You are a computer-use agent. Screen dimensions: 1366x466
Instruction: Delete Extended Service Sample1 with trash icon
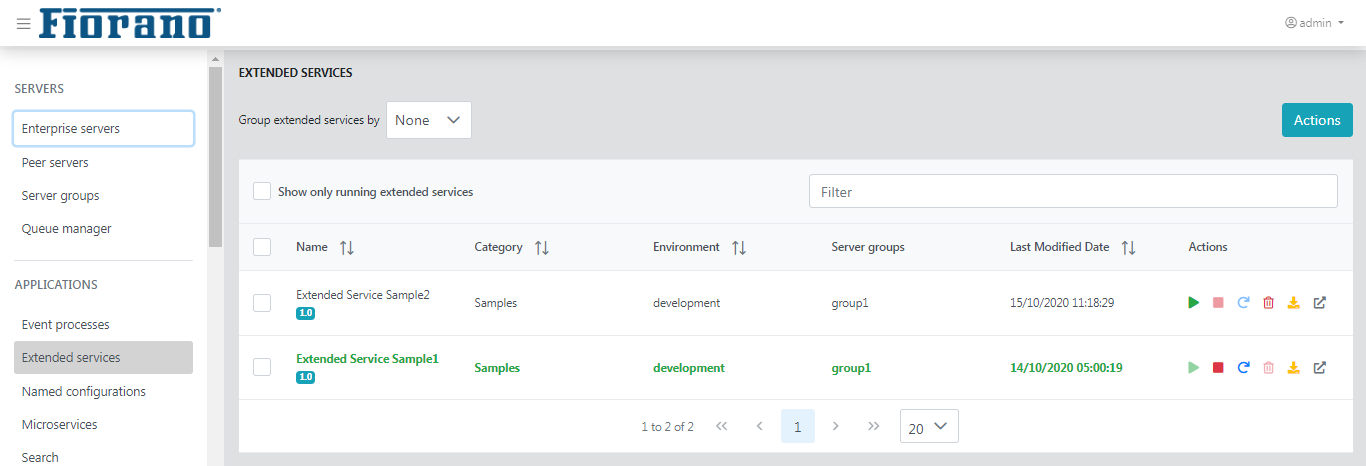pos(1268,368)
